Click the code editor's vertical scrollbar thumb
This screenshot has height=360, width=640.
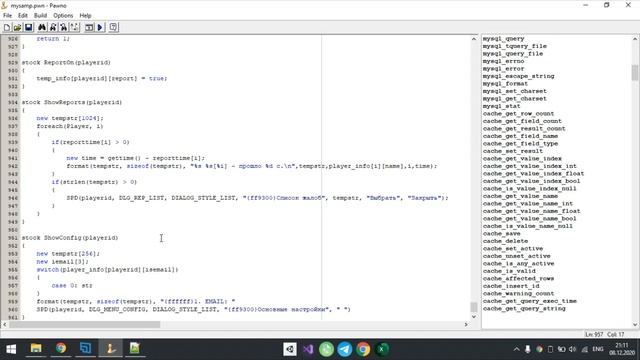(474, 307)
